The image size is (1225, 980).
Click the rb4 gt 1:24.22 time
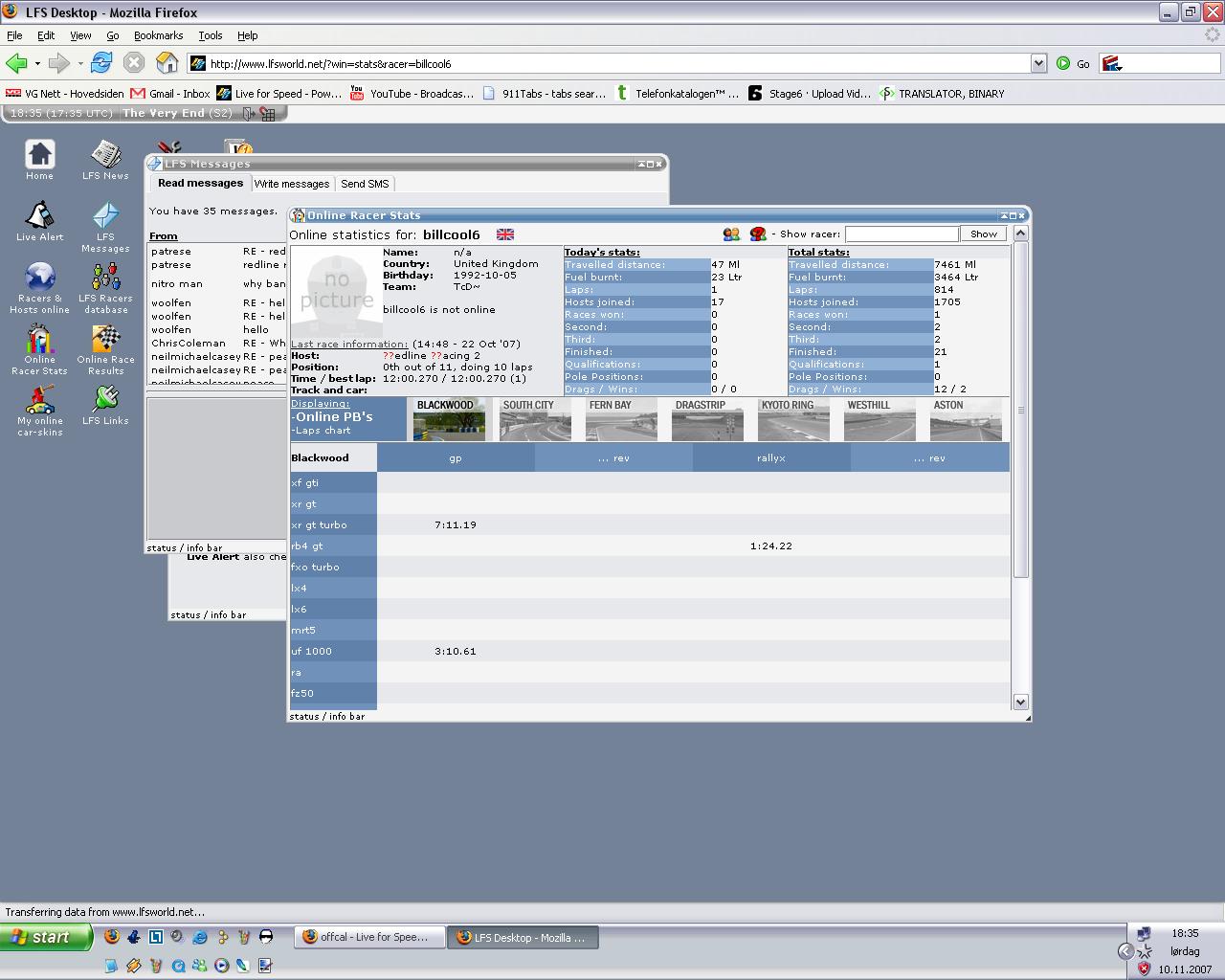[x=771, y=546]
